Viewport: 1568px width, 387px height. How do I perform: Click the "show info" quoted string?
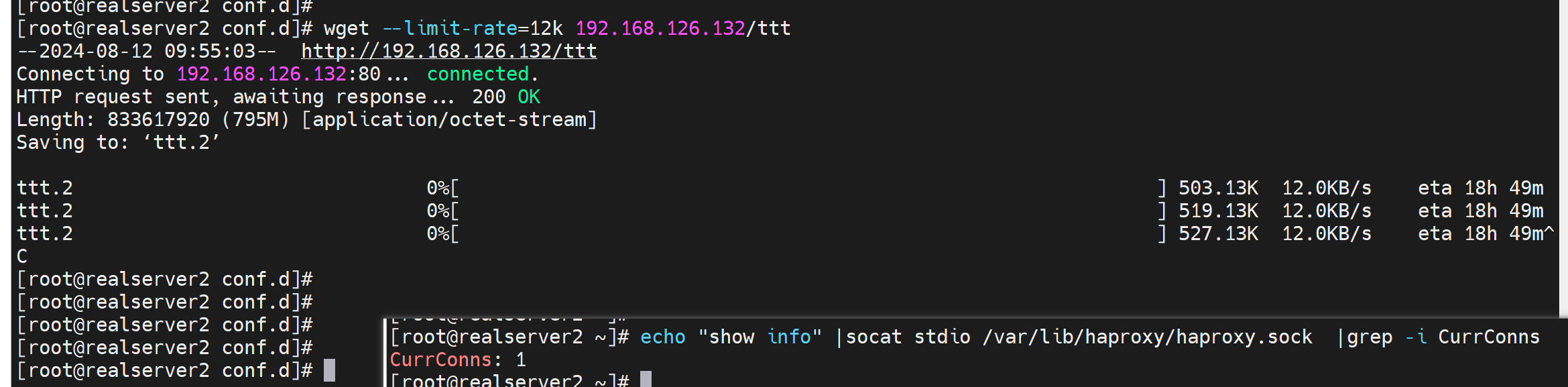[x=760, y=337]
